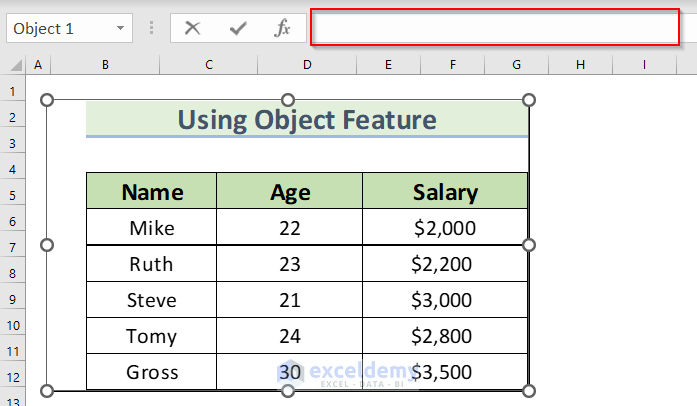Screen dimensions: 697x406
Task: Click Mike's age value 22
Action: (289, 227)
